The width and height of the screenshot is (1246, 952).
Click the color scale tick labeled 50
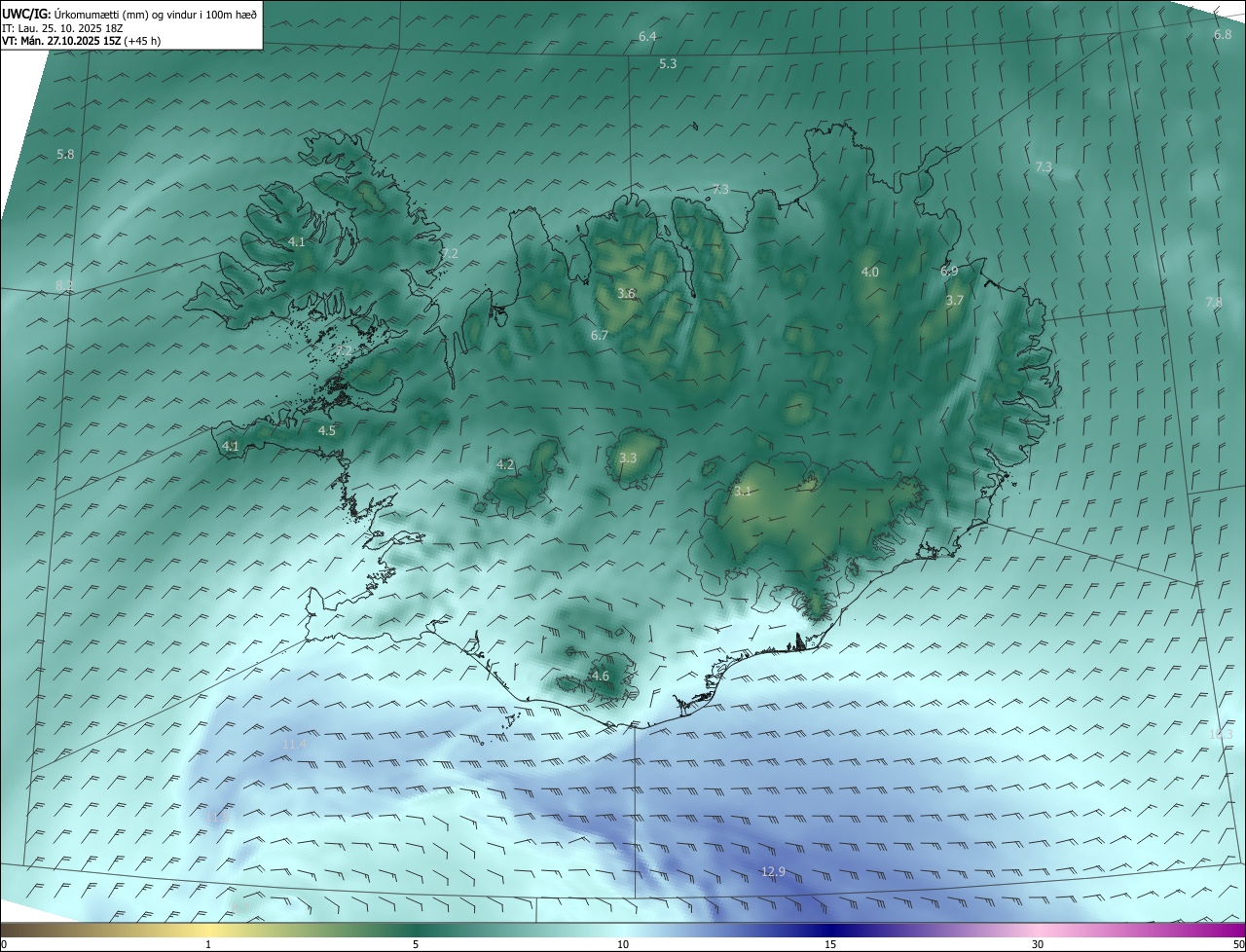point(1238,944)
